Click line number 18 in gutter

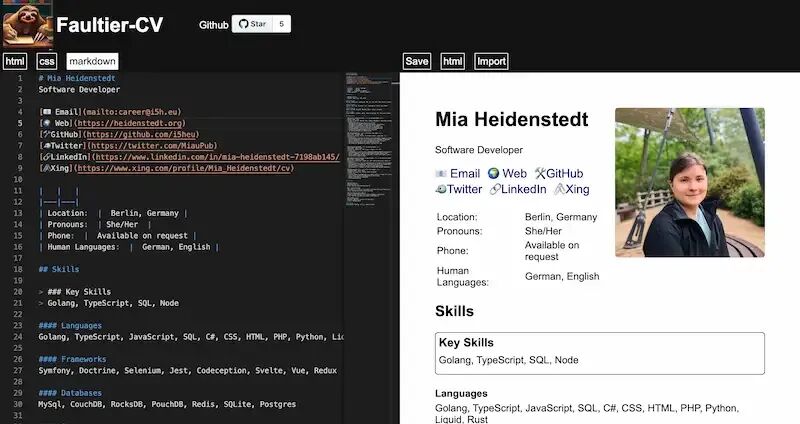click(18, 269)
